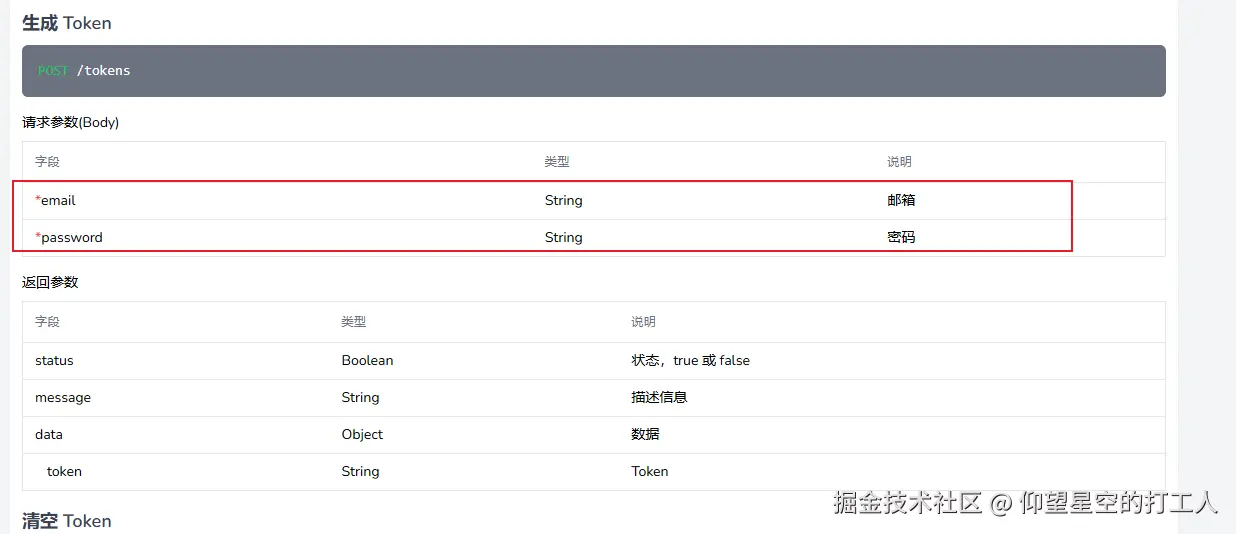Screen dimensions: 1236x534
Task: Click the Object type cell
Action: [x=362, y=434]
